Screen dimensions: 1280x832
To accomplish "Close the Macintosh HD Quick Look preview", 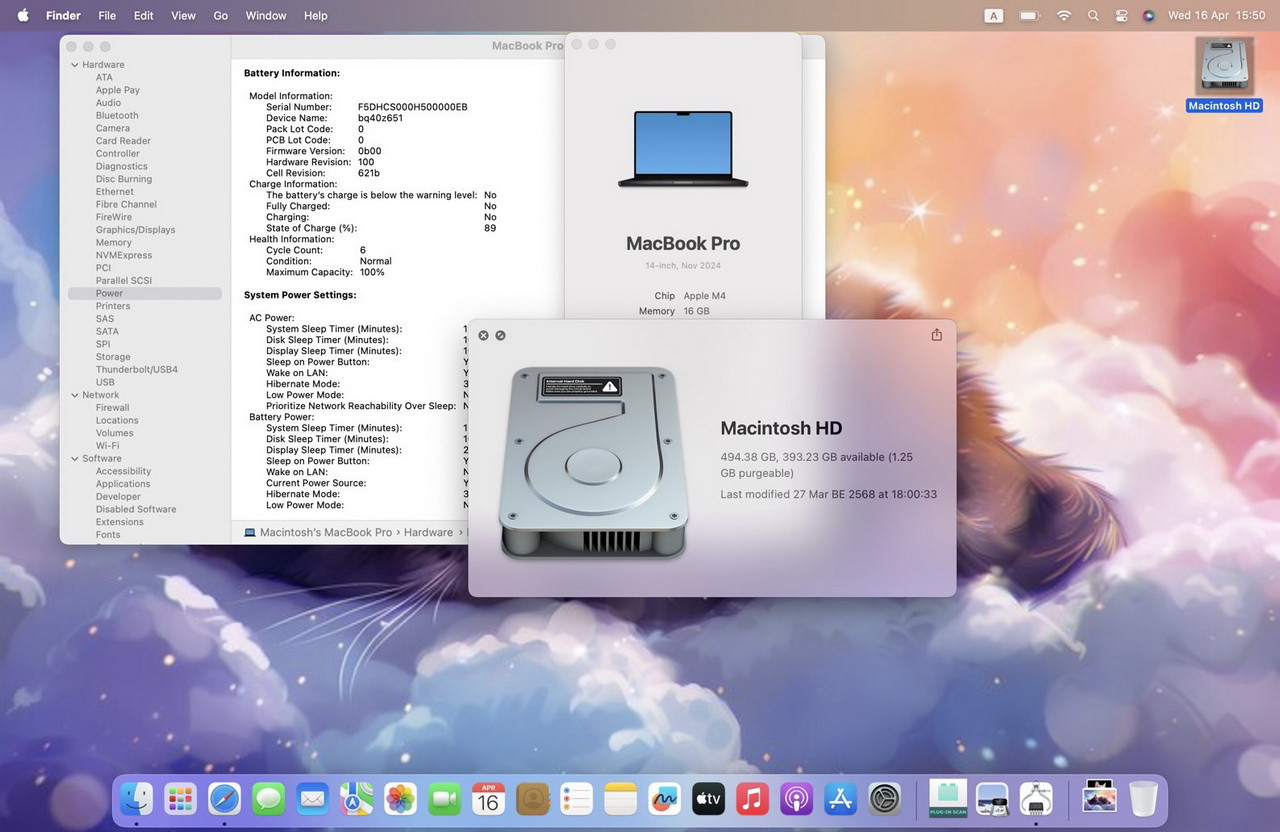I will 483,335.
